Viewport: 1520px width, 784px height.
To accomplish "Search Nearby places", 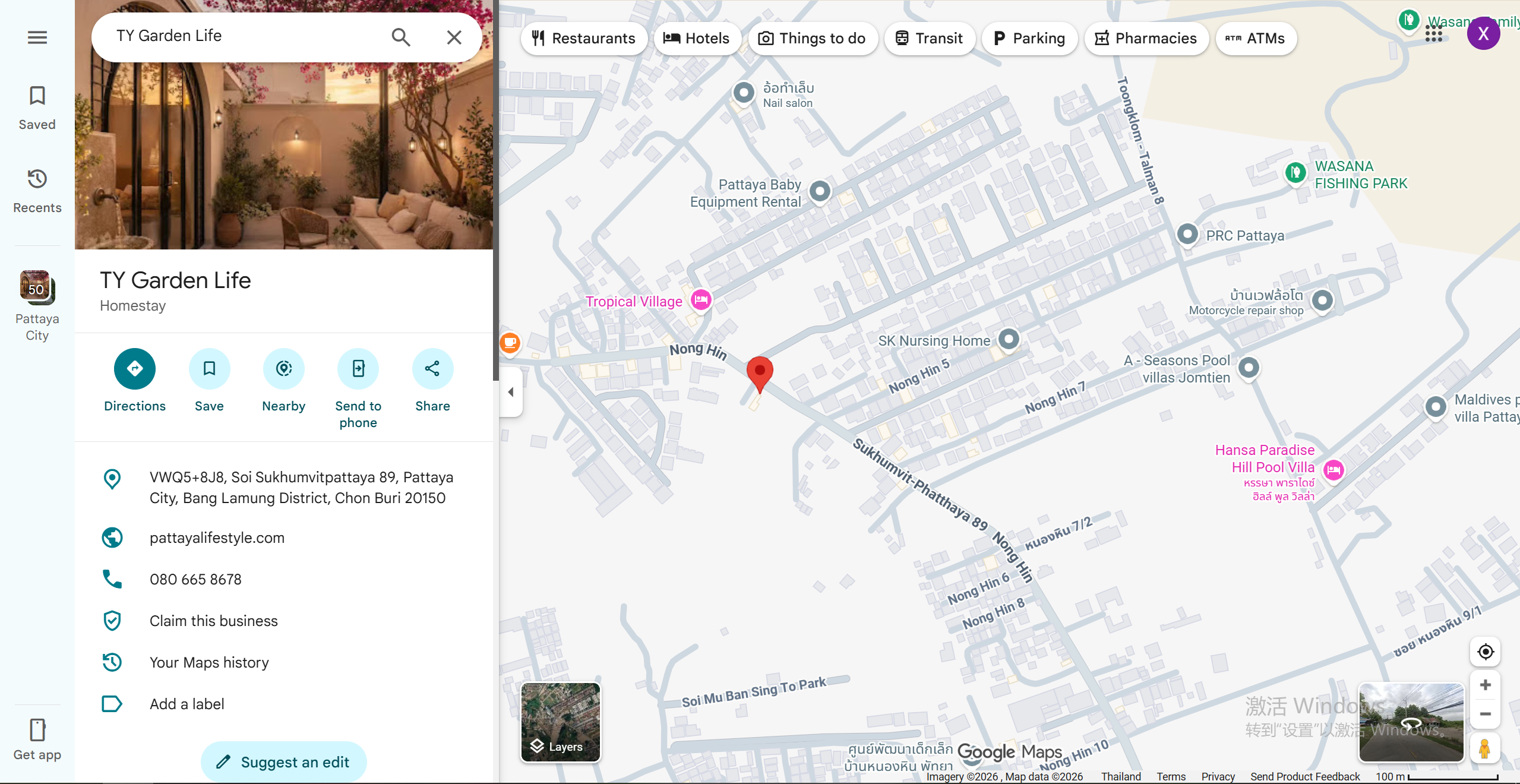I will [284, 381].
